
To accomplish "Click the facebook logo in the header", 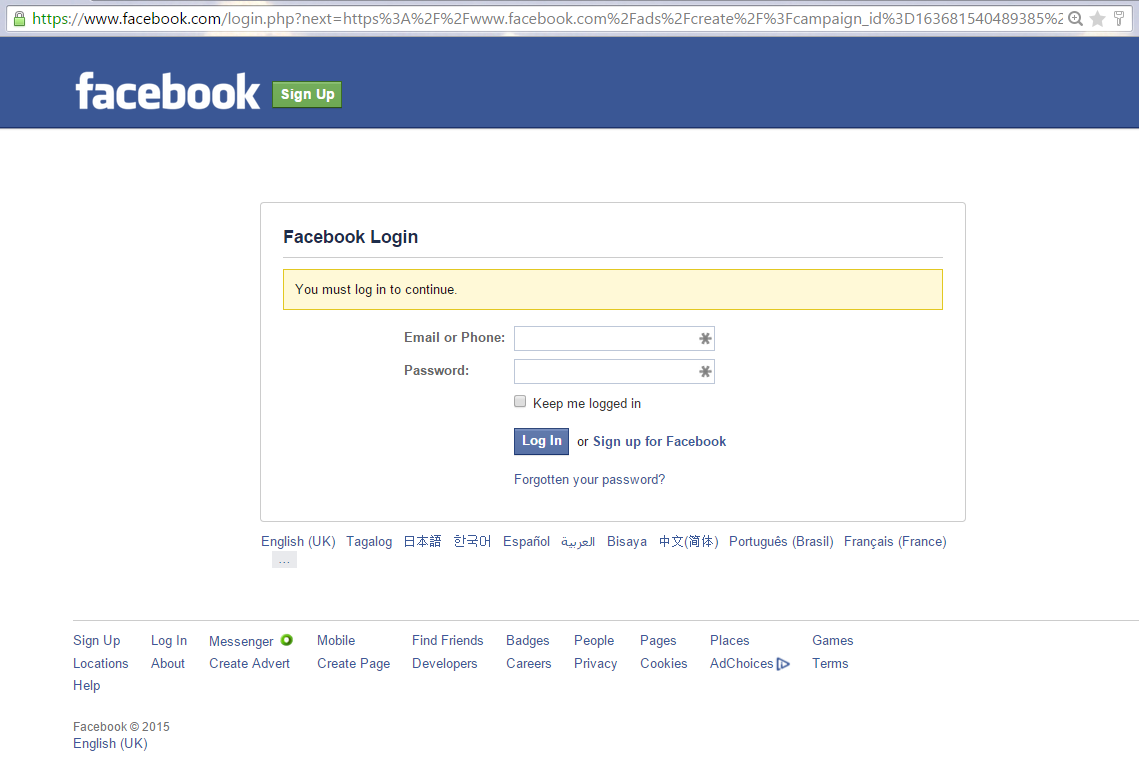I will (x=168, y=92).
